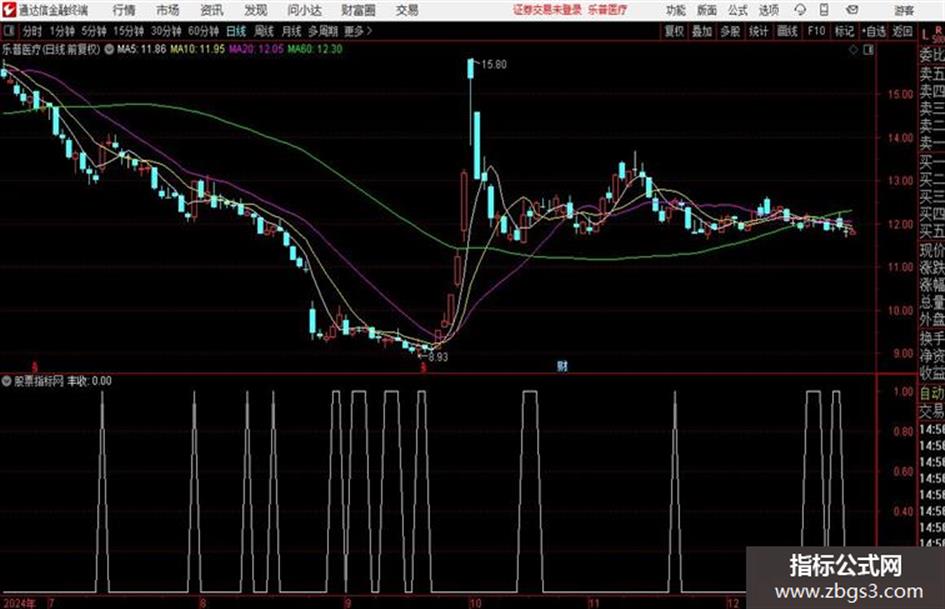Open the round dropdown next to 乐普医疗 title
The image size is (945, 609).
109,49
